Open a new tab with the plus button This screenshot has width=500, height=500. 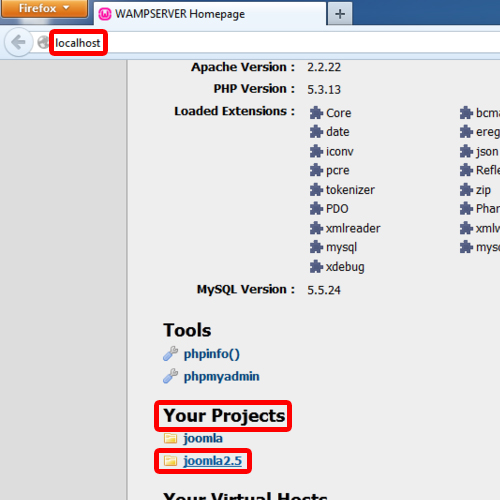[340, 14]
